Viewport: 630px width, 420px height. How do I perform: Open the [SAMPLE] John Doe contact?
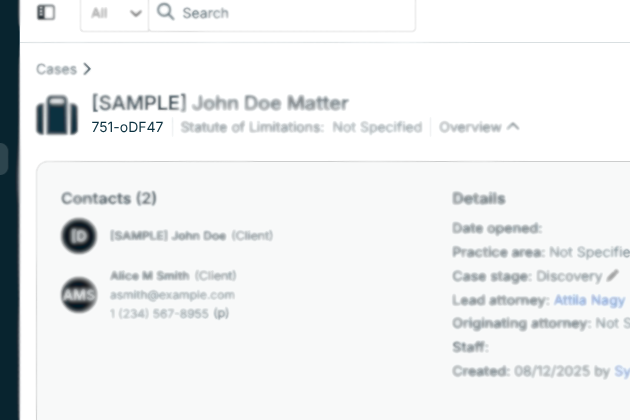click(x=168, y=236)
